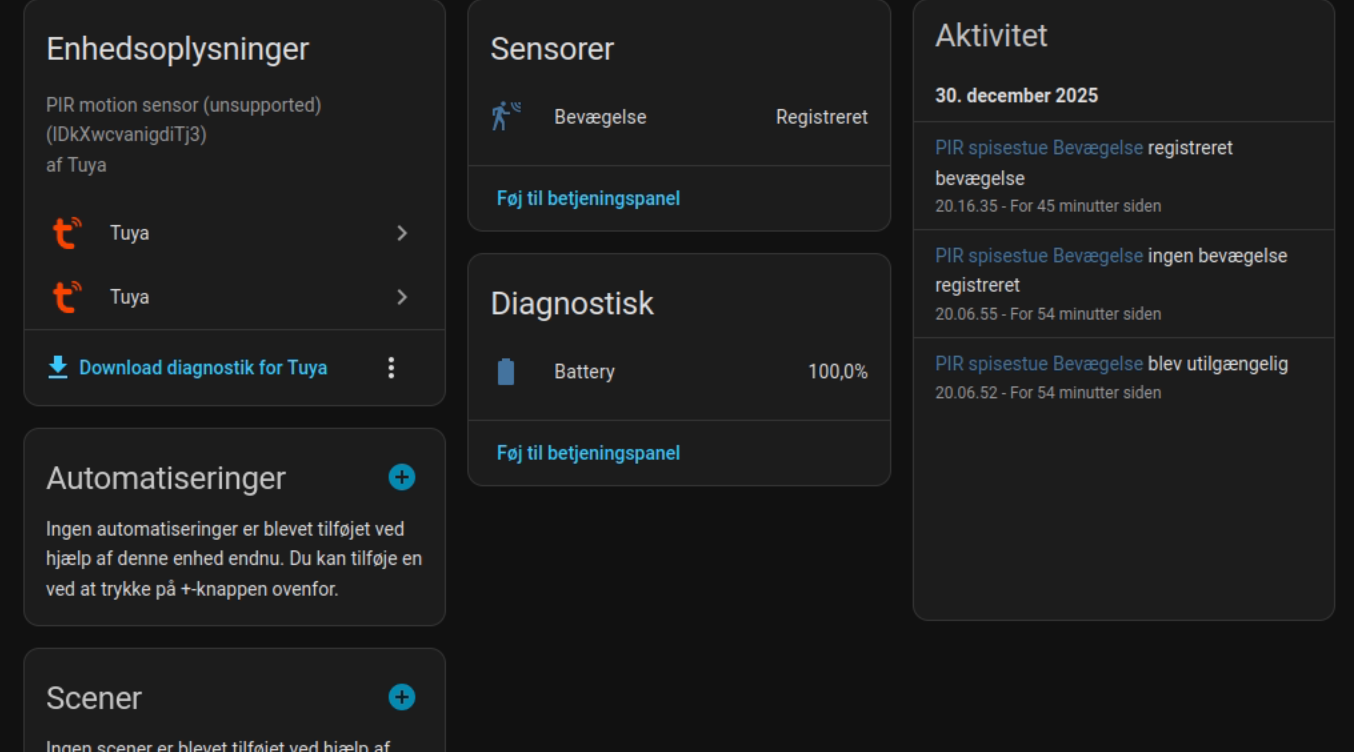Open the three-dot menu beside Download diagnostik
1354x752 pixels.
click(391, 368)
